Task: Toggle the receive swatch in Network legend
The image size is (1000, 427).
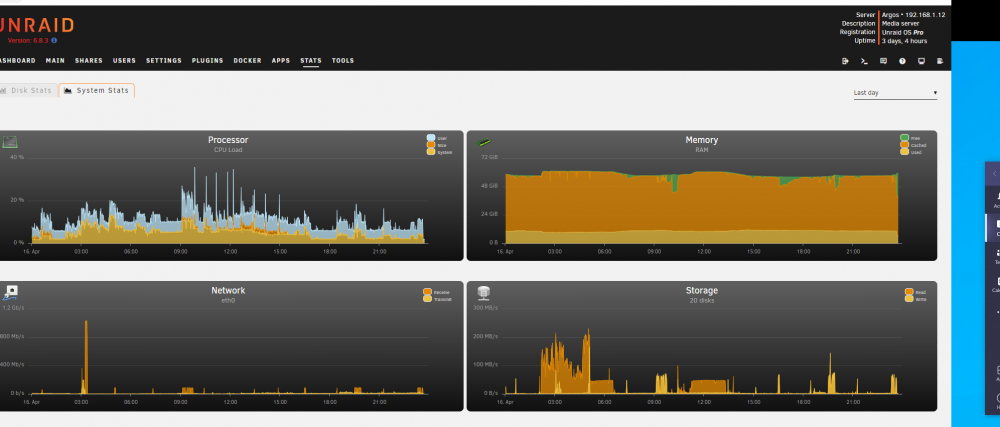Action: [x=427, y=292]
